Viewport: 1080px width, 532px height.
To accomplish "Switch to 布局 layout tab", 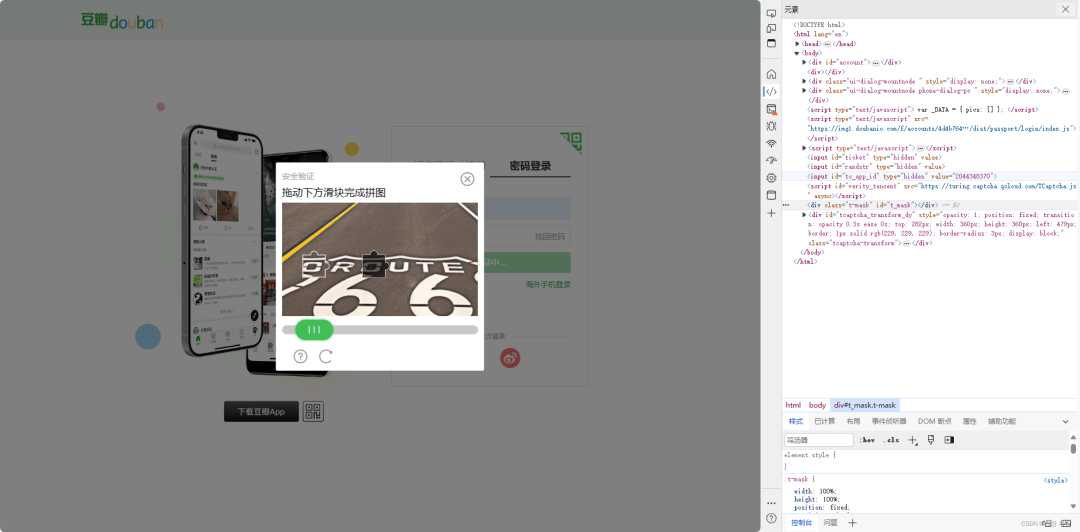I will (x=853, y=422).
